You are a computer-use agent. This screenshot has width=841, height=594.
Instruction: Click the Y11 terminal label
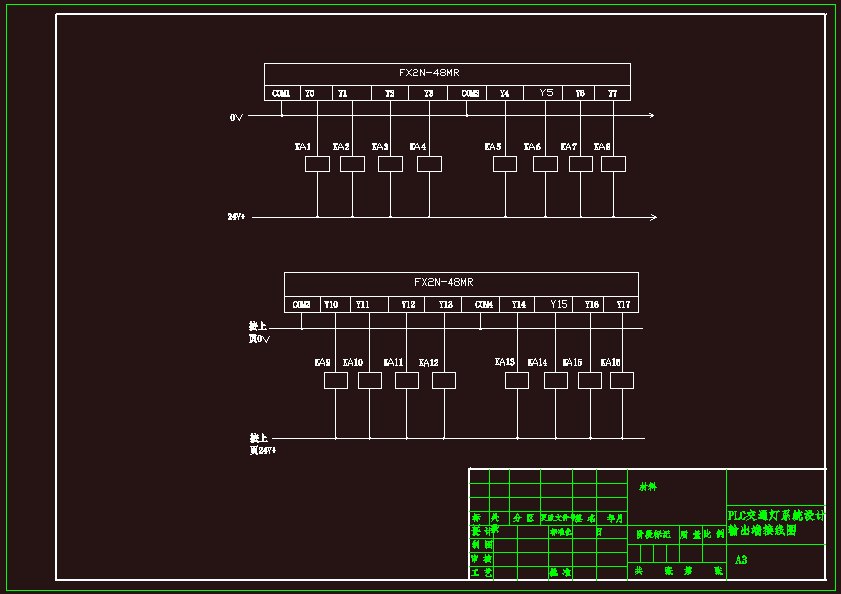click(x=363, y=304)
